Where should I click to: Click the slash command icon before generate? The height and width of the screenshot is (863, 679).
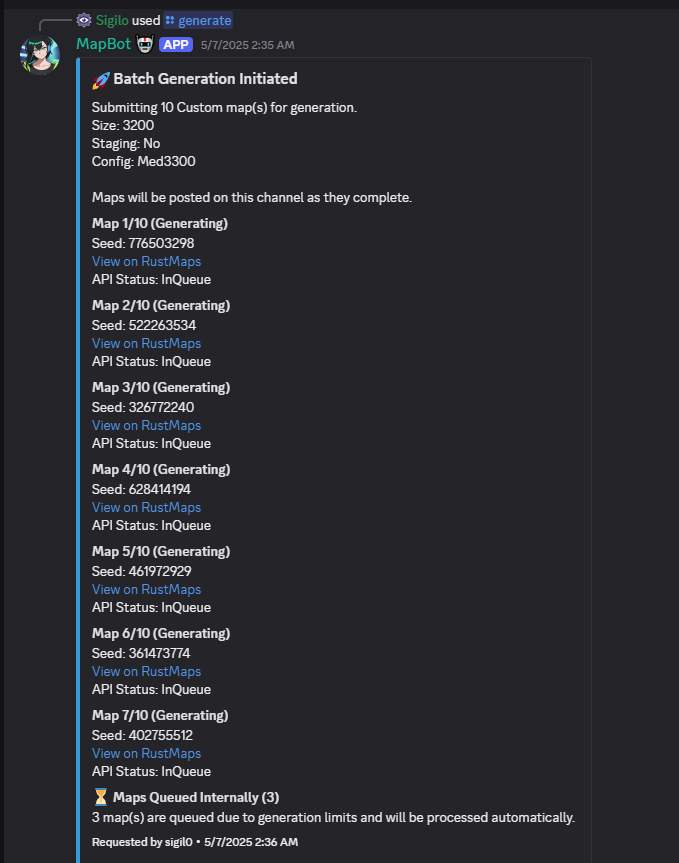coord(171,19)
